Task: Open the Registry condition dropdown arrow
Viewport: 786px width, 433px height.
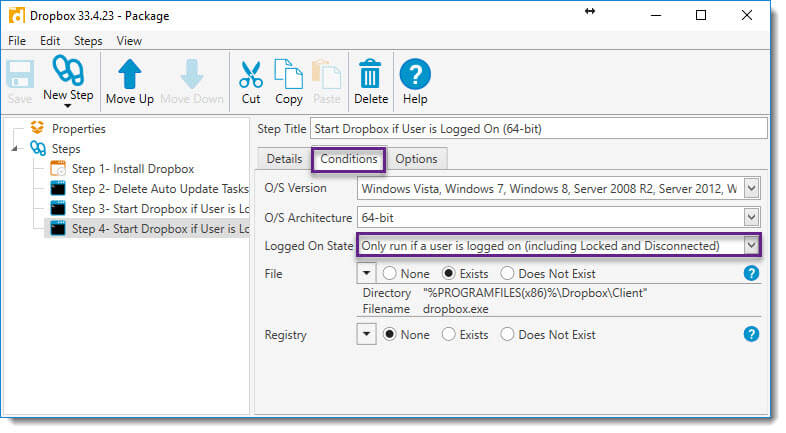Action: [x=366, y=334]
